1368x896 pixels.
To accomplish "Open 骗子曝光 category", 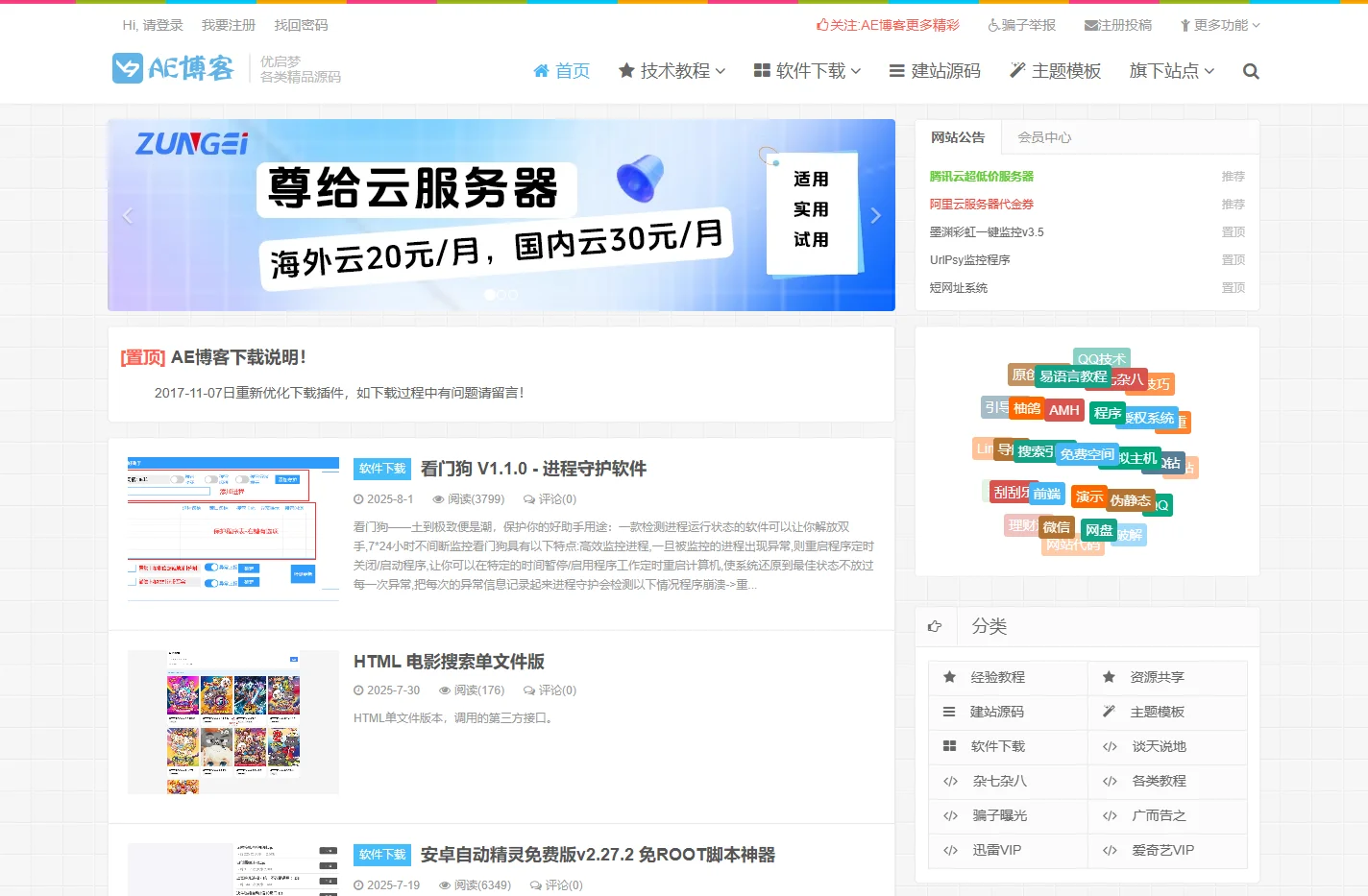I will coord(1008,816).
